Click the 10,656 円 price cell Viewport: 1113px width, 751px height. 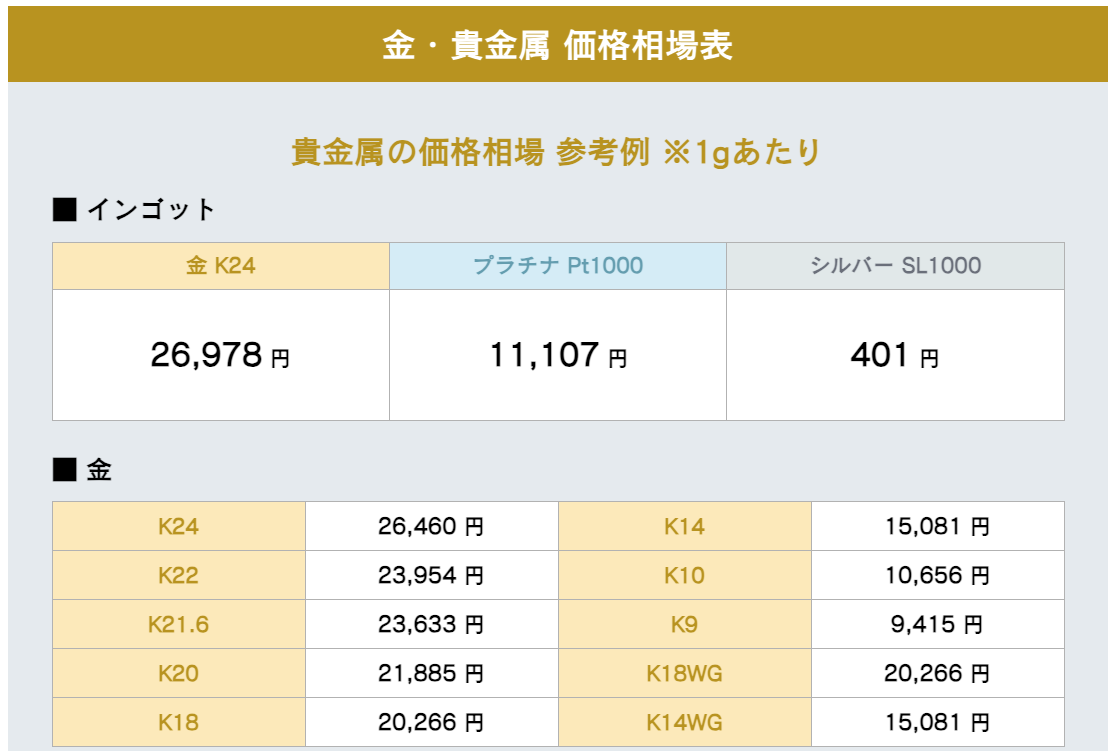coord(937,576)
